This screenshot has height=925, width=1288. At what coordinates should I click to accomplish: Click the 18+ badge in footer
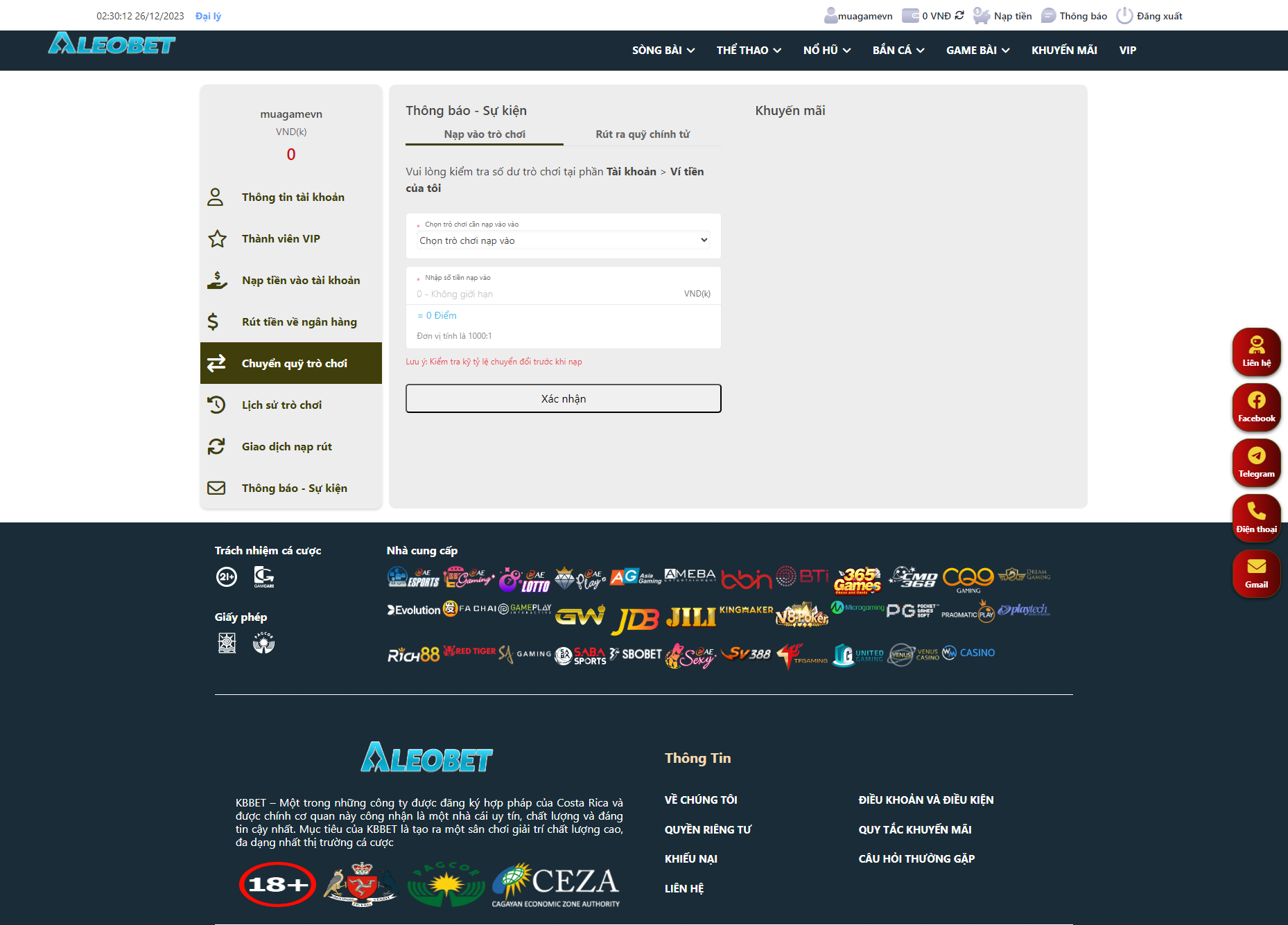pyautogui.click(x=278, y=884)
